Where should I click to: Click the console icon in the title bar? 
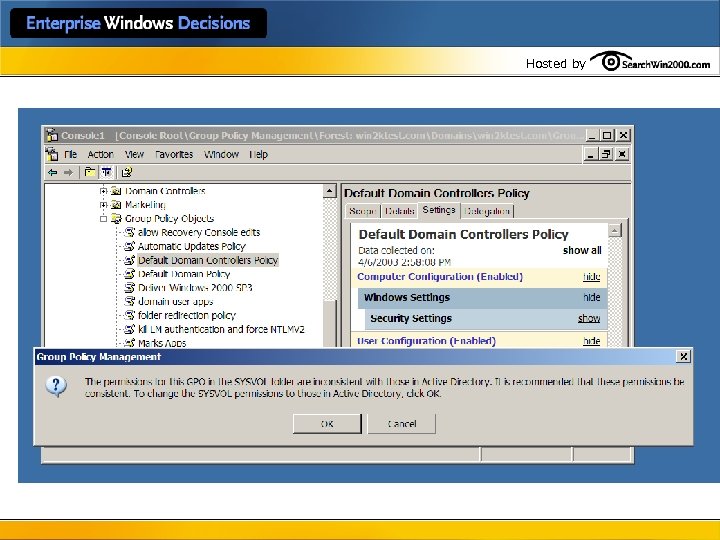(x=52, y=135)
